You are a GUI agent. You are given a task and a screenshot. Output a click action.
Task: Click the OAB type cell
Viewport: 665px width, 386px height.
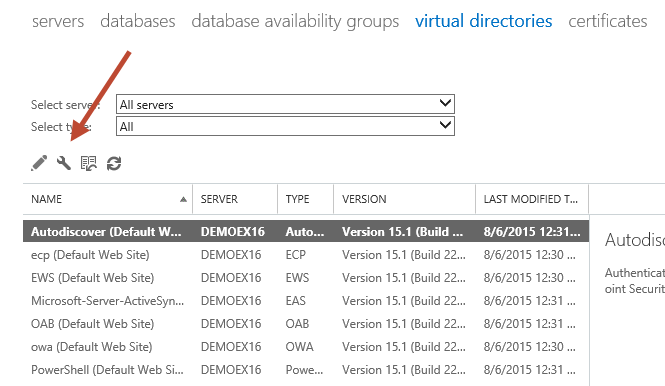(x=297, y=324)
